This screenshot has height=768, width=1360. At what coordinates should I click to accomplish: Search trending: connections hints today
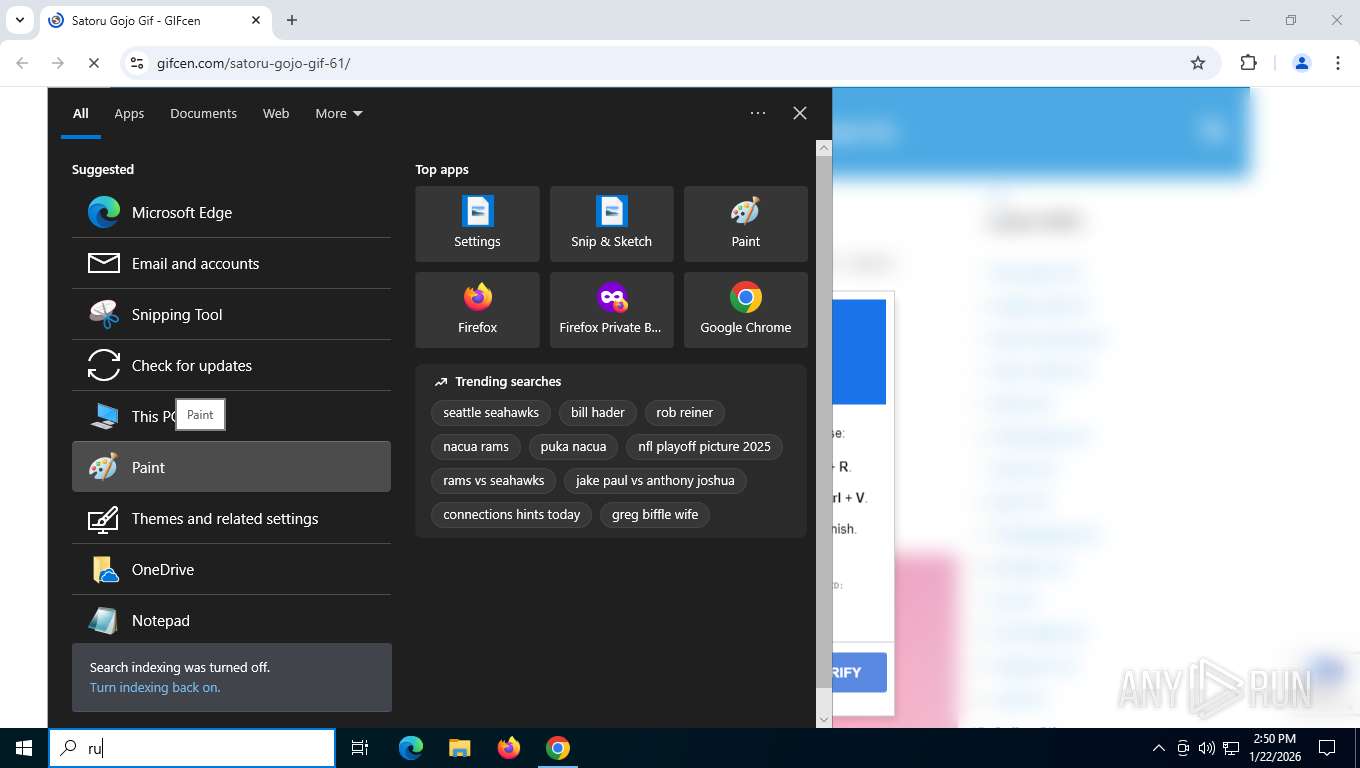pos(512,515)
